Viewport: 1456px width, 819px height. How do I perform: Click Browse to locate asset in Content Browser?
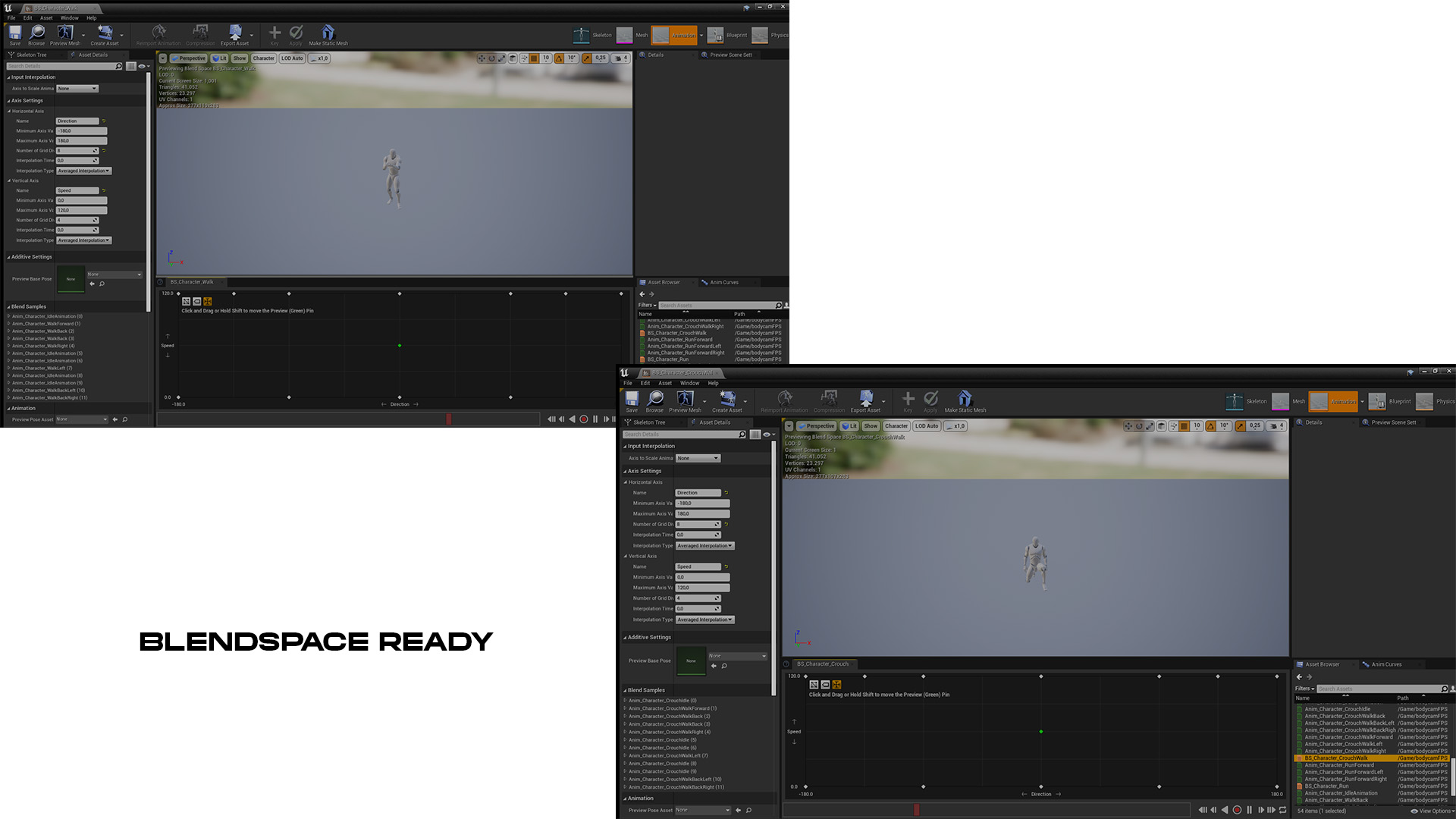654,402
